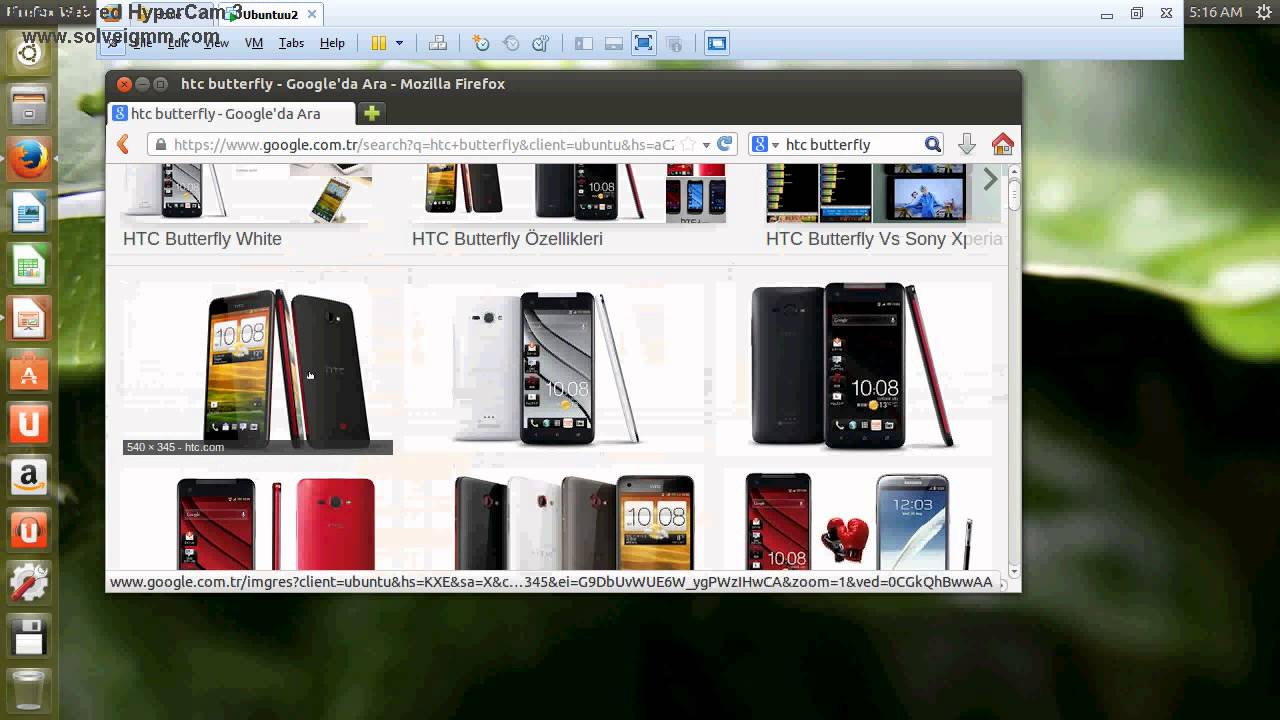This screenshot has height=720, width=1280.
Task: Open black and red HTC Butterfly image
Action: [x=854, y=368]
